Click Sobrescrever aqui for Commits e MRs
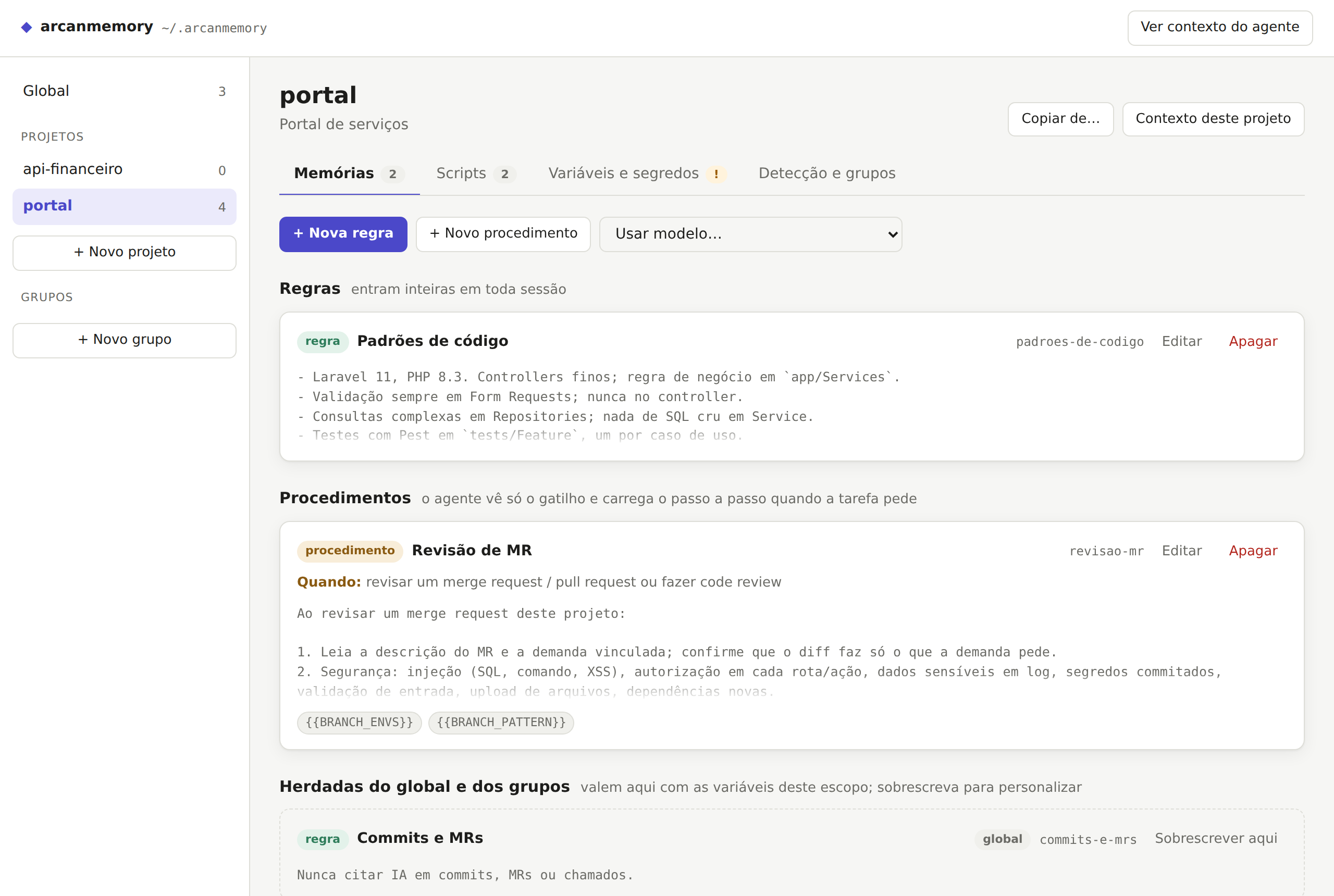The width and height of the screenshot is (1334, 896). [x=1216, y=838]
